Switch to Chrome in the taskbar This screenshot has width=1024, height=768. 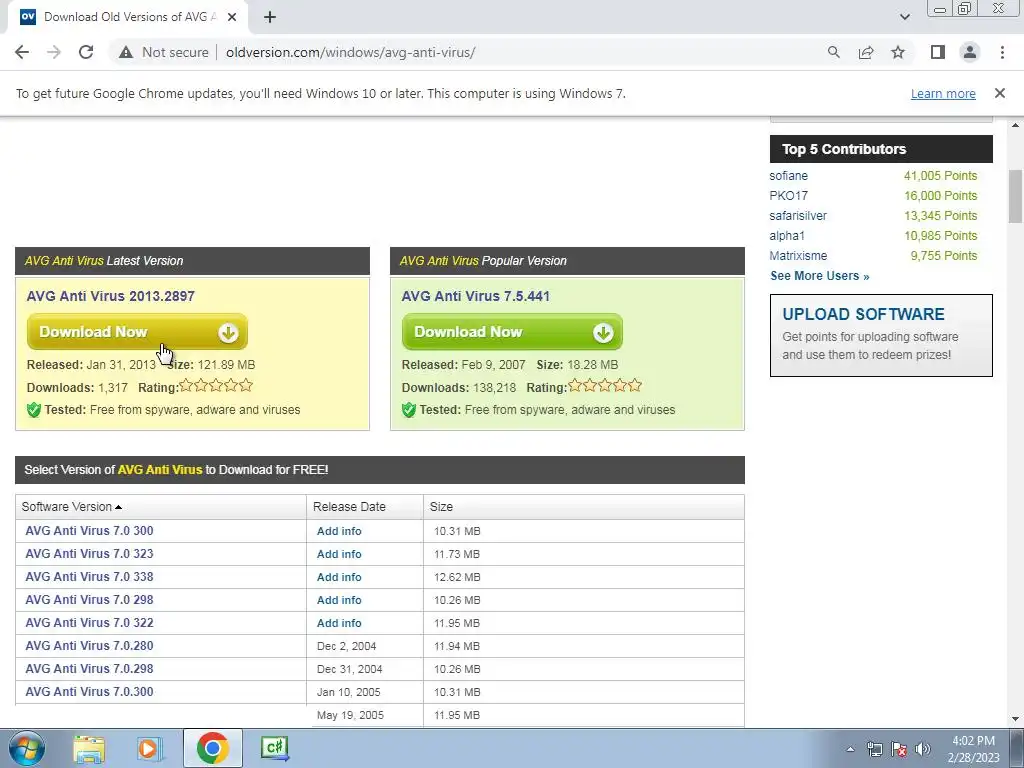[212, 748]
